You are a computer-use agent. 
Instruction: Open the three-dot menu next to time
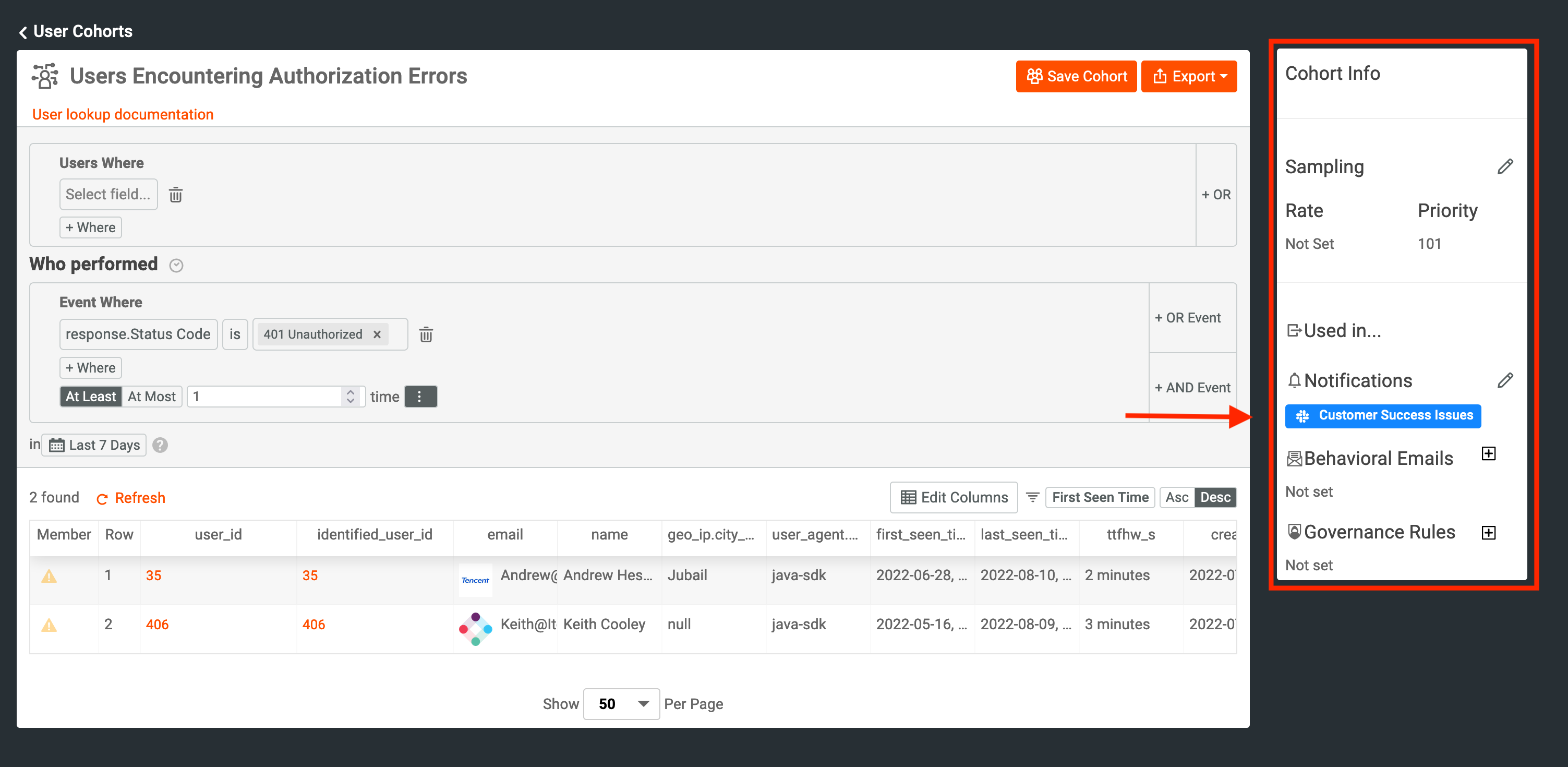click(420, 397)
